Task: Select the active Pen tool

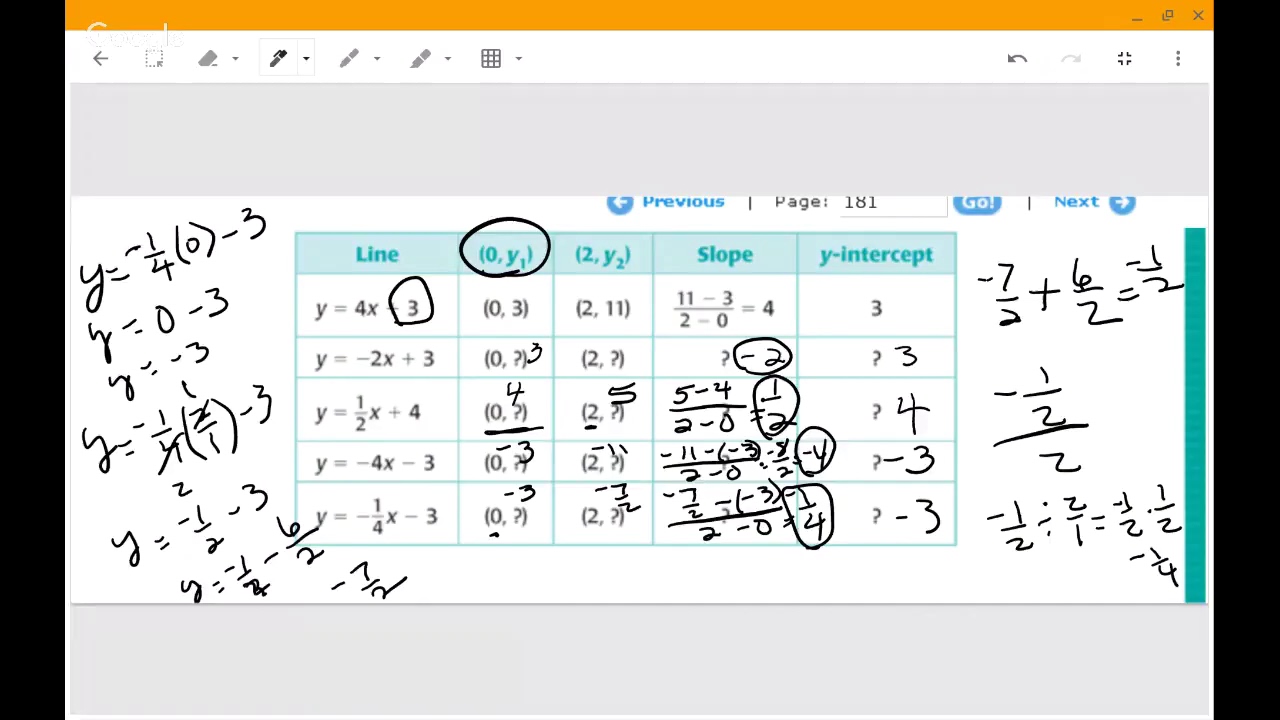Action: coord(279,59)
